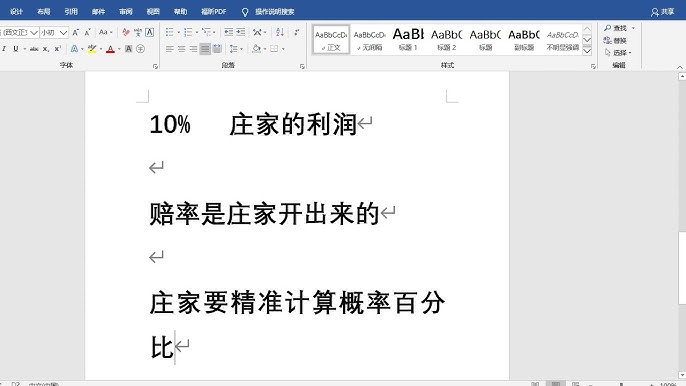This screenshot has height=386, width=686.
Task: Open the 福昕PDF tab
Action: 214,12
